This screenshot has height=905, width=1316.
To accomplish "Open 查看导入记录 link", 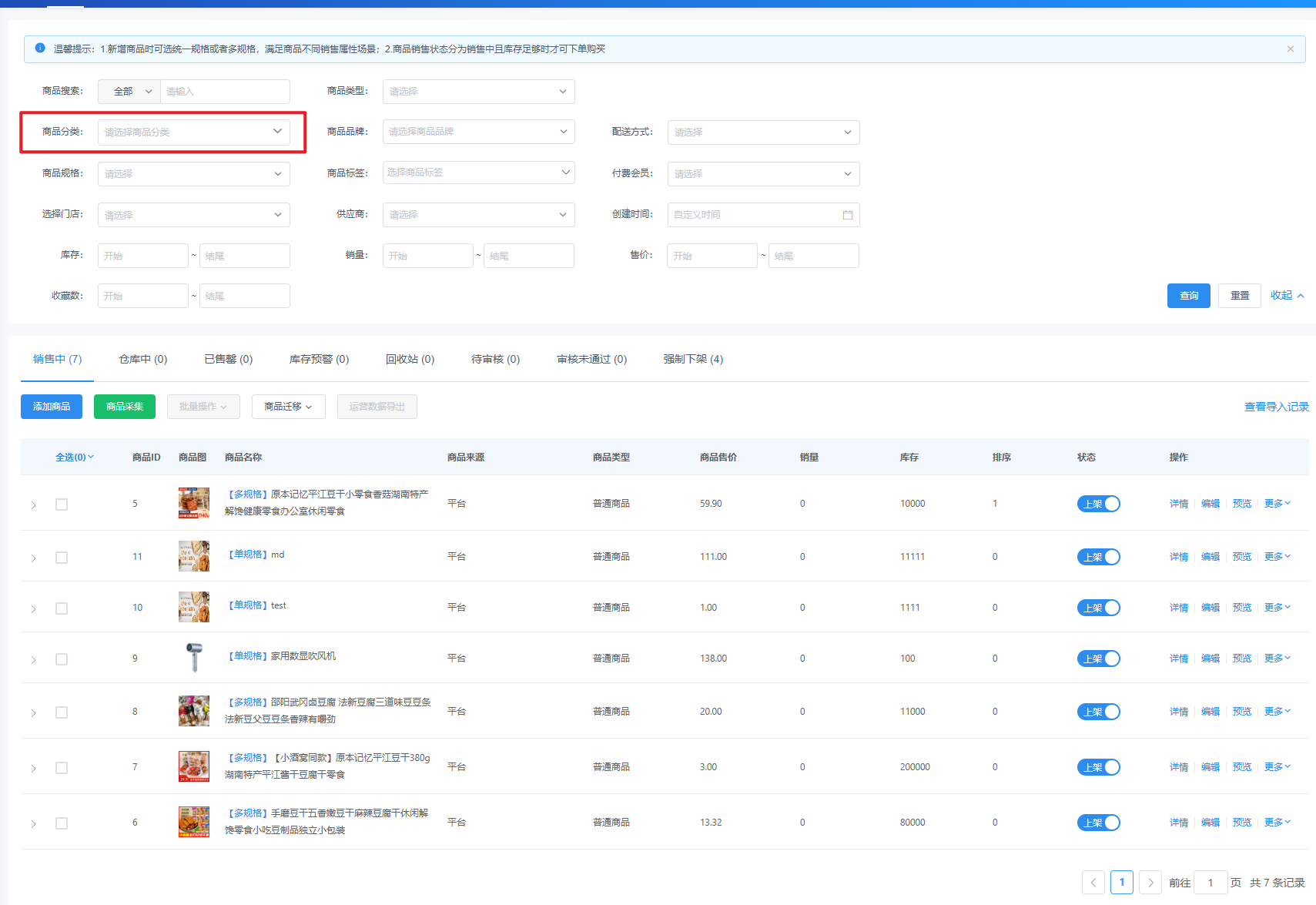I will pyautogui.click(x=1276, y=407).
